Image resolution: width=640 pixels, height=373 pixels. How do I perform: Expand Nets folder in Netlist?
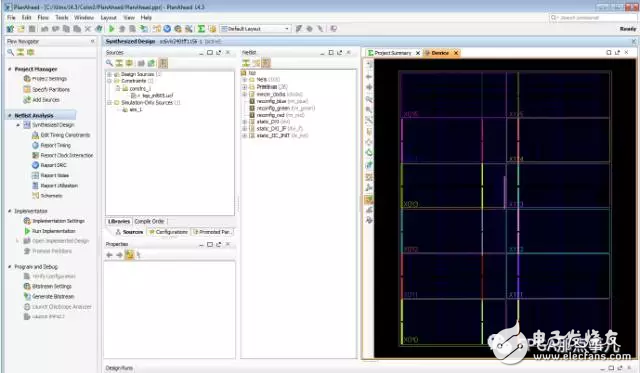[244, 80]
